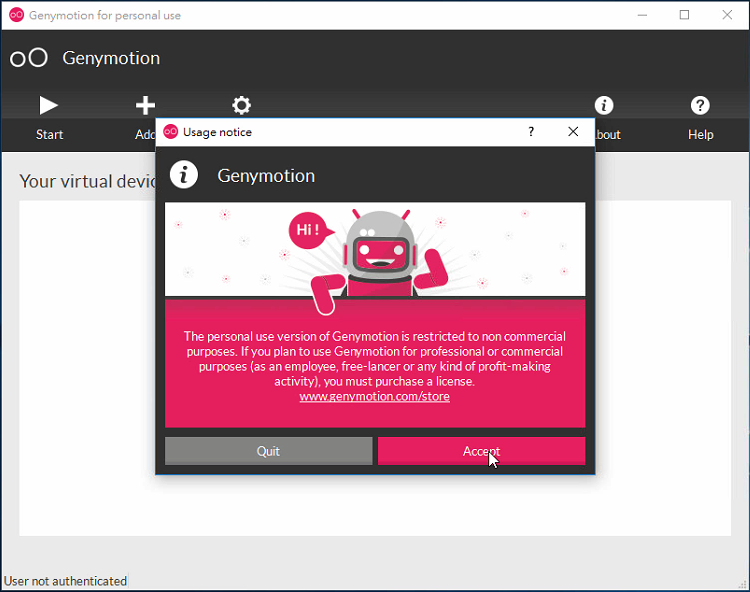The width and height of the screenshot is (750, 592).
Task: Accept the usage notice
Action: click(482, 451)
